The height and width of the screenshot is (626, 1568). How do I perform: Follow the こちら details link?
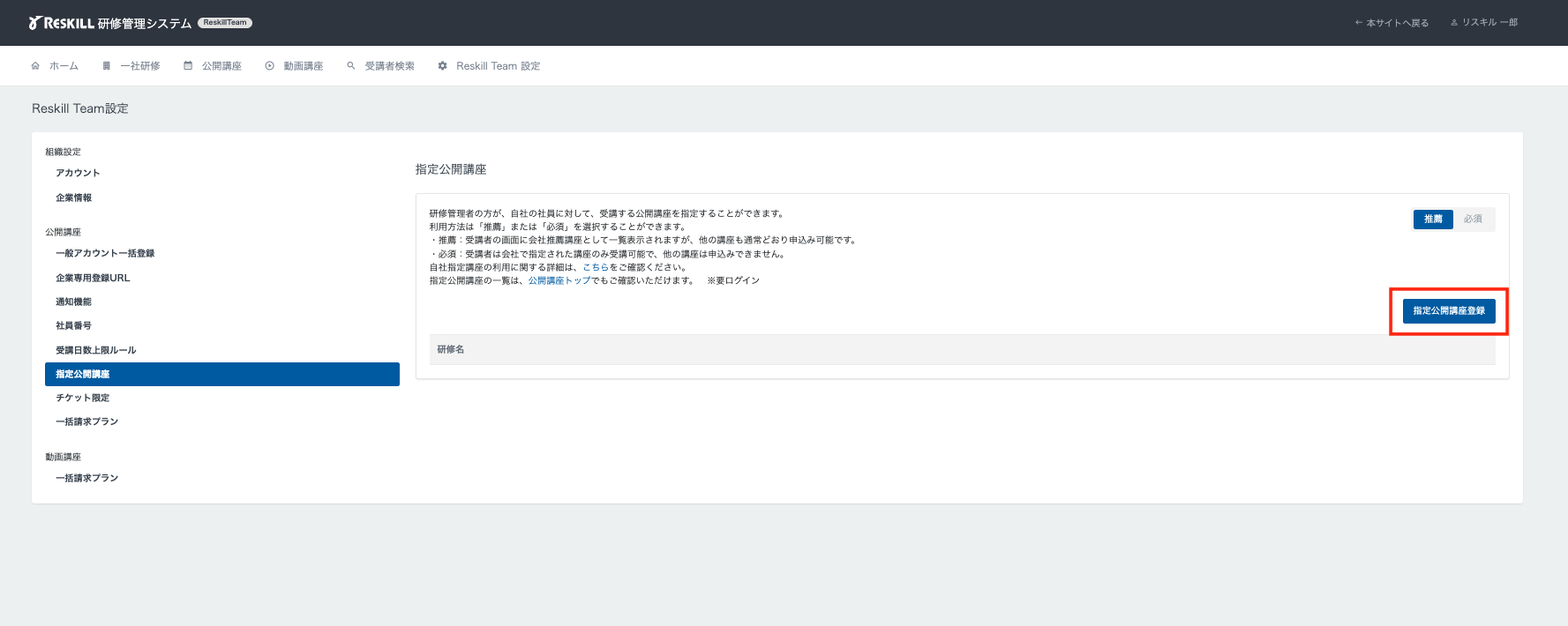tap(596, 267)
